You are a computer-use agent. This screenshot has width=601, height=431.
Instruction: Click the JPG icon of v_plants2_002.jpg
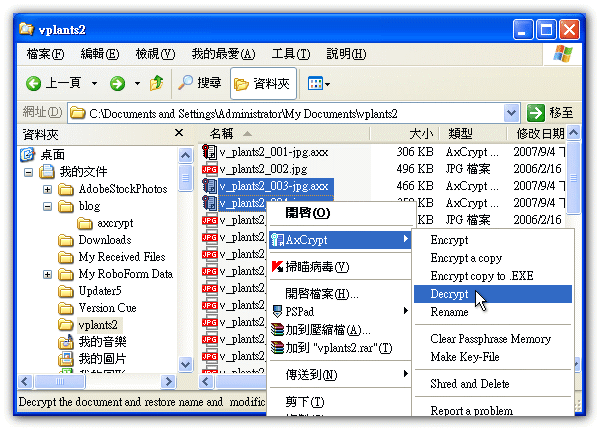point(210,169)
